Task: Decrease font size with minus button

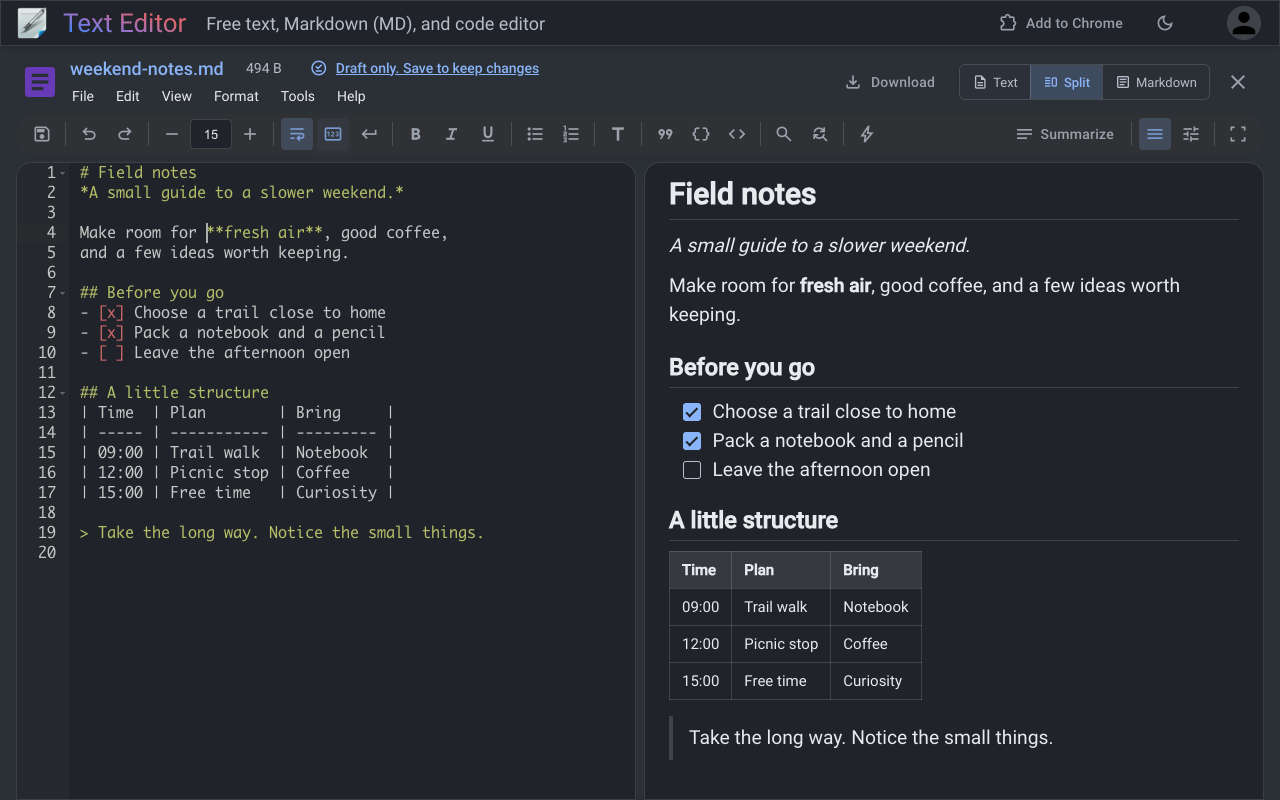Action: [x=172, y=134]
